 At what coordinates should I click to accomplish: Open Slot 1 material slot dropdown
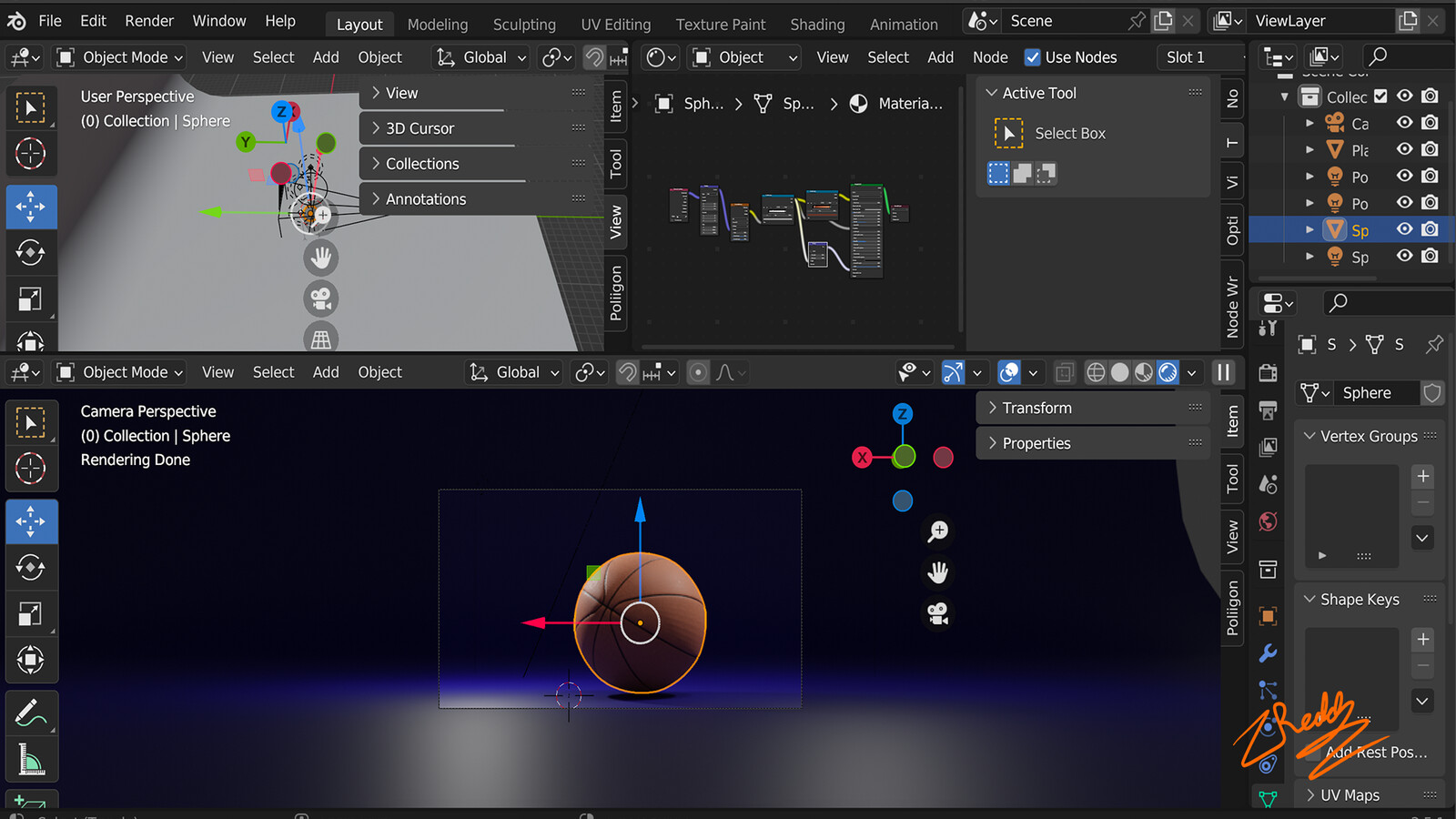[x=1200, y=57]
